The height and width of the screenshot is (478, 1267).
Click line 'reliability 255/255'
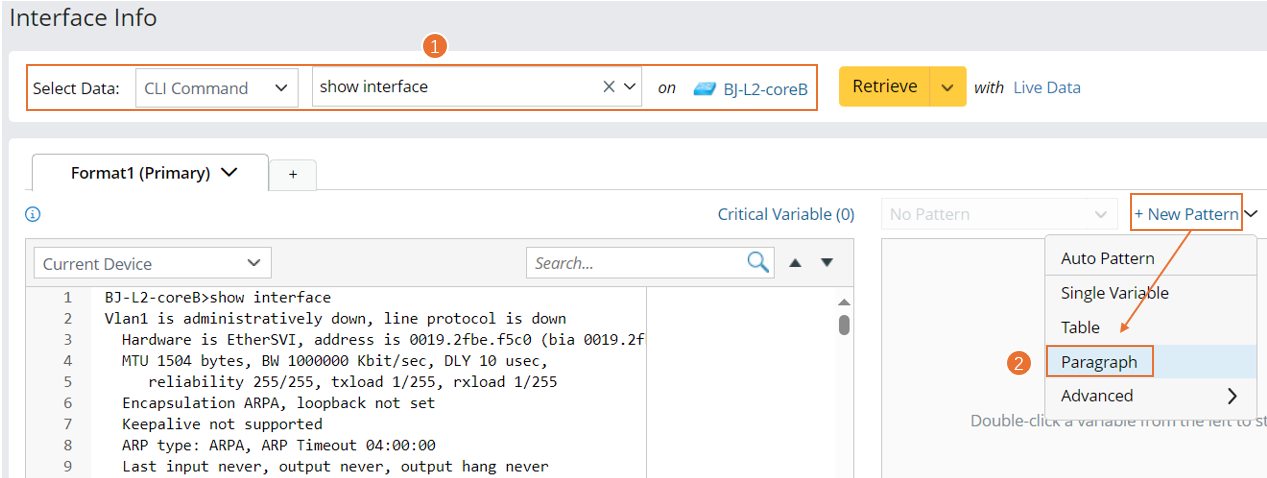(x=352, y=381)
